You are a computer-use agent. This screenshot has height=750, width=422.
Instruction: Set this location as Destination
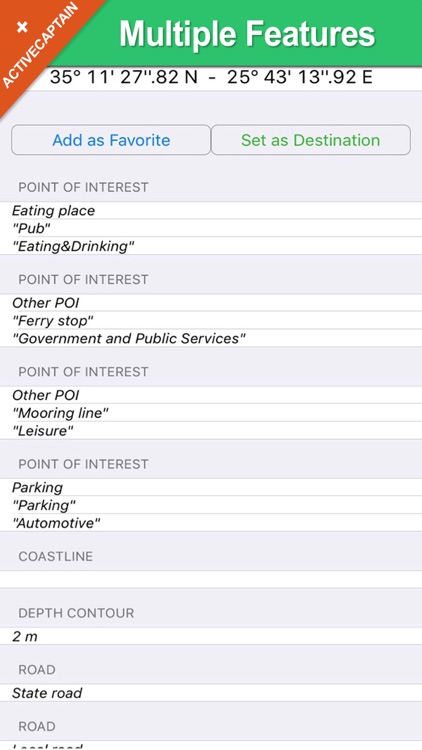click(311, 140)
